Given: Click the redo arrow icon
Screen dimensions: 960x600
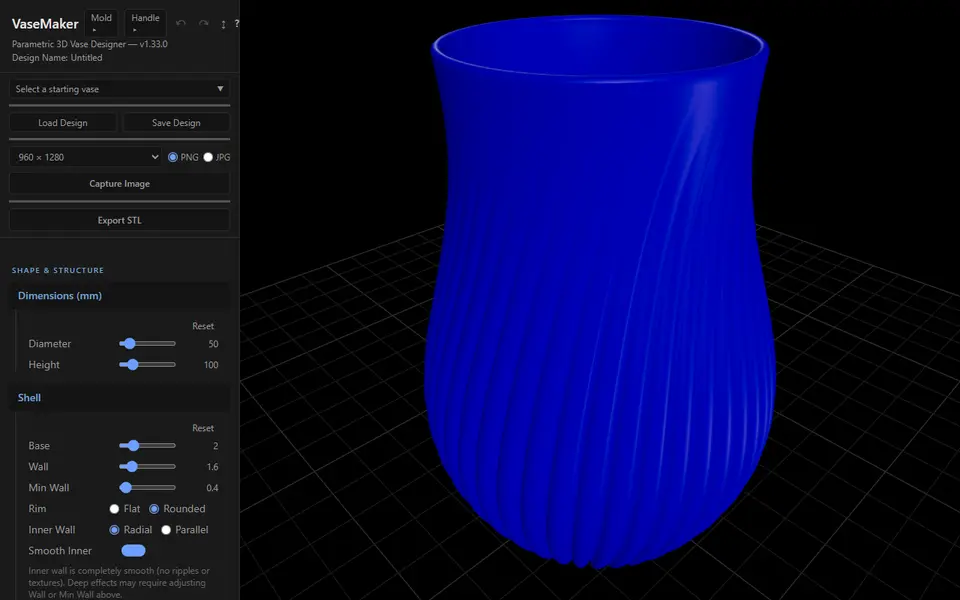Looking at the screenshot, I should 204,23.
